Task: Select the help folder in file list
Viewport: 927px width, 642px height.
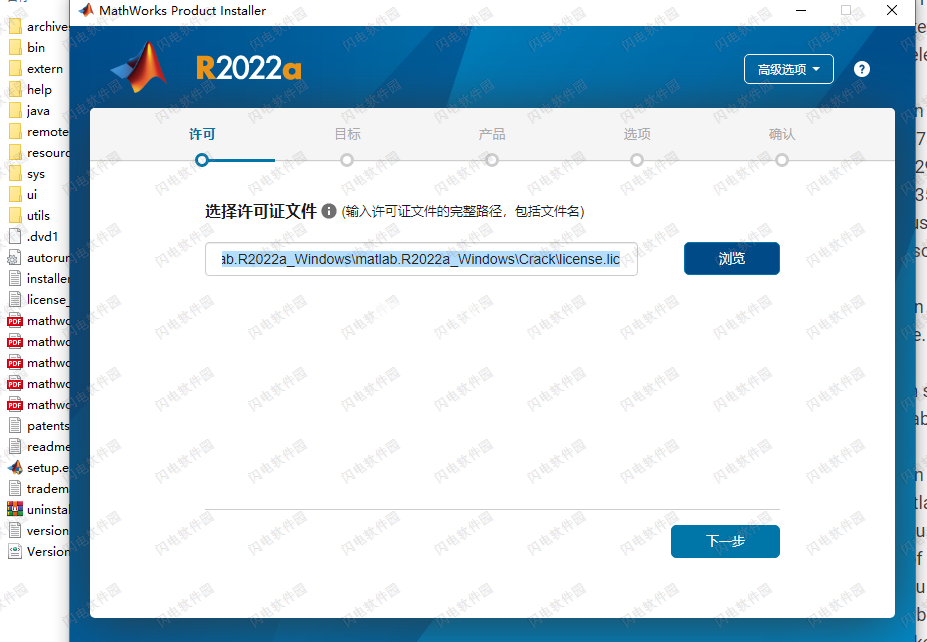Action: coord(31,89)
